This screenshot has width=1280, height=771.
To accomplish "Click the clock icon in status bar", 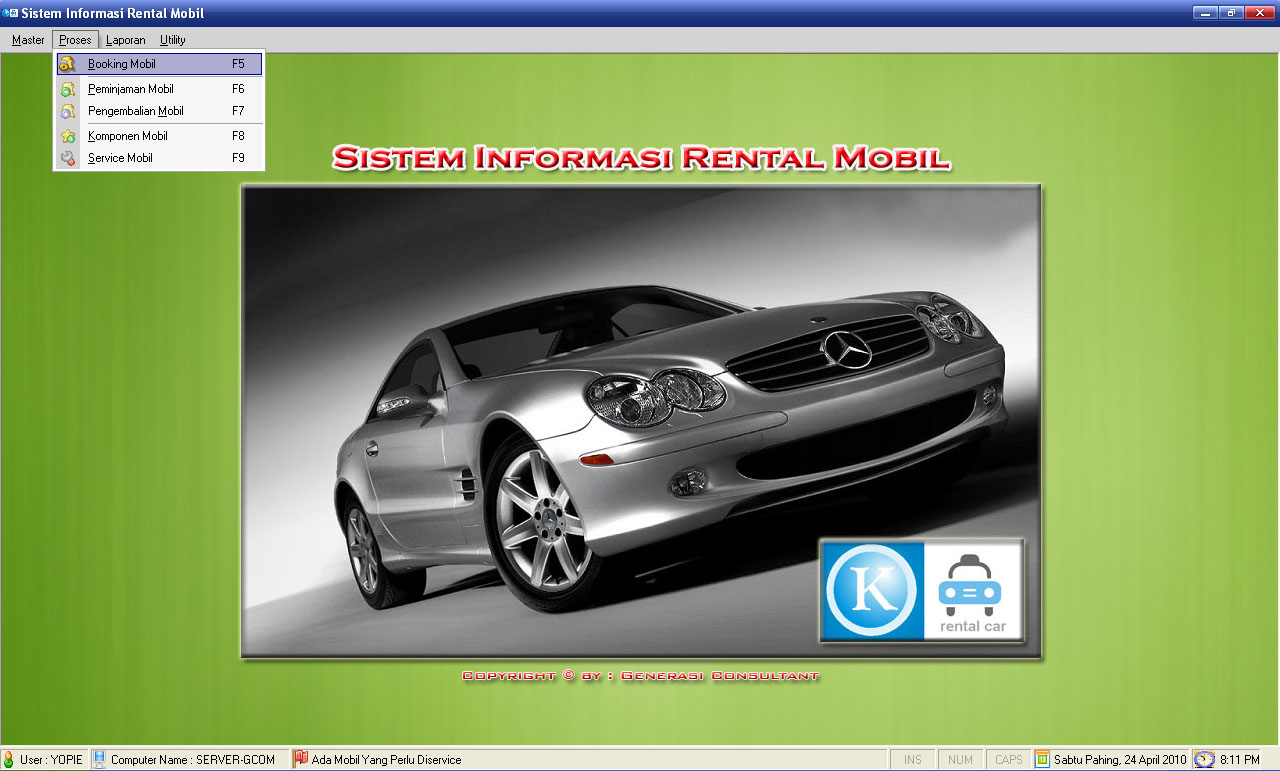I will 1205,760.
